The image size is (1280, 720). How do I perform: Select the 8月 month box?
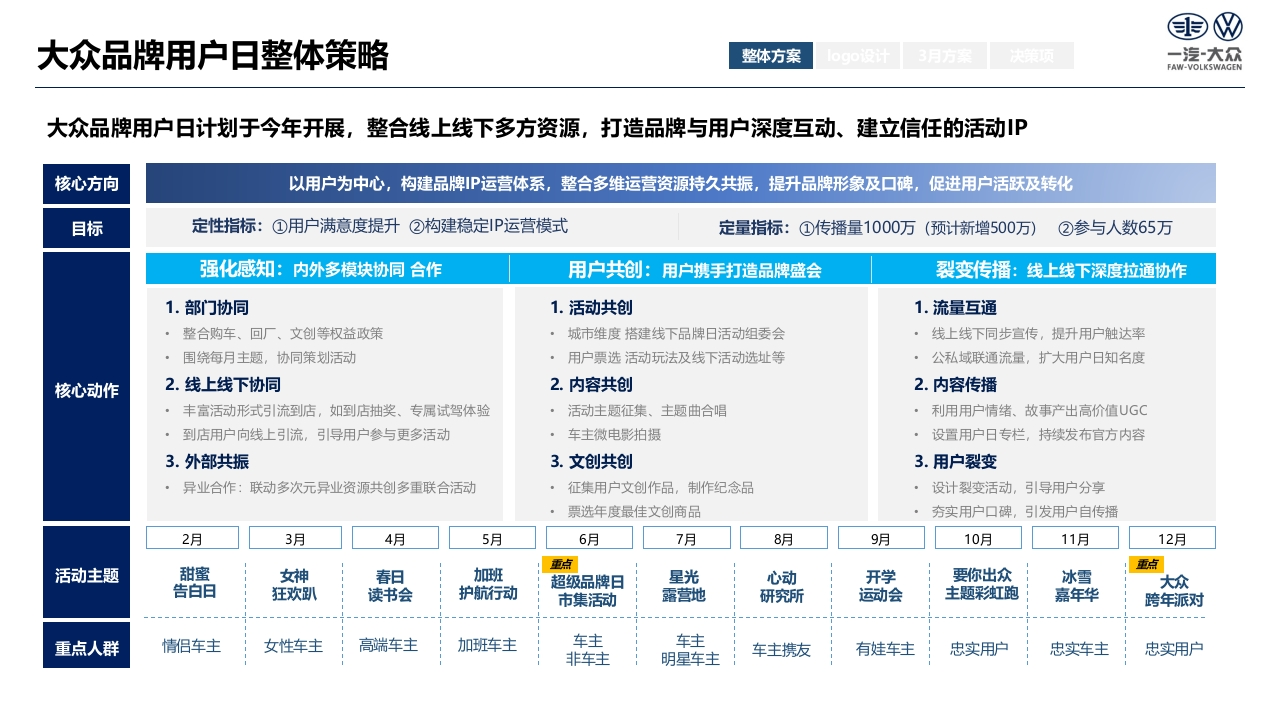(x=784, y=538)
